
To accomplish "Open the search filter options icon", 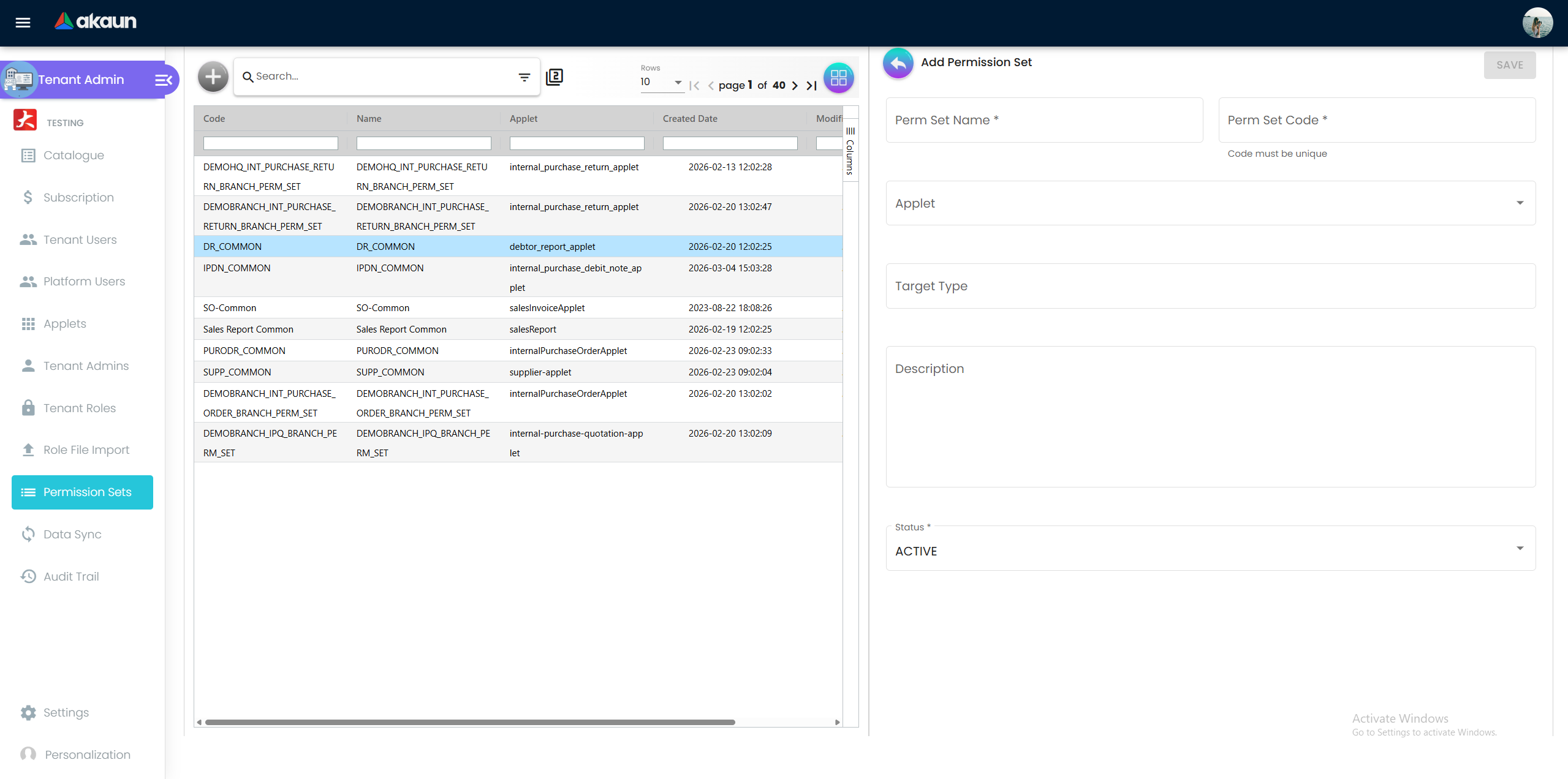I will (x=524, y=77).
